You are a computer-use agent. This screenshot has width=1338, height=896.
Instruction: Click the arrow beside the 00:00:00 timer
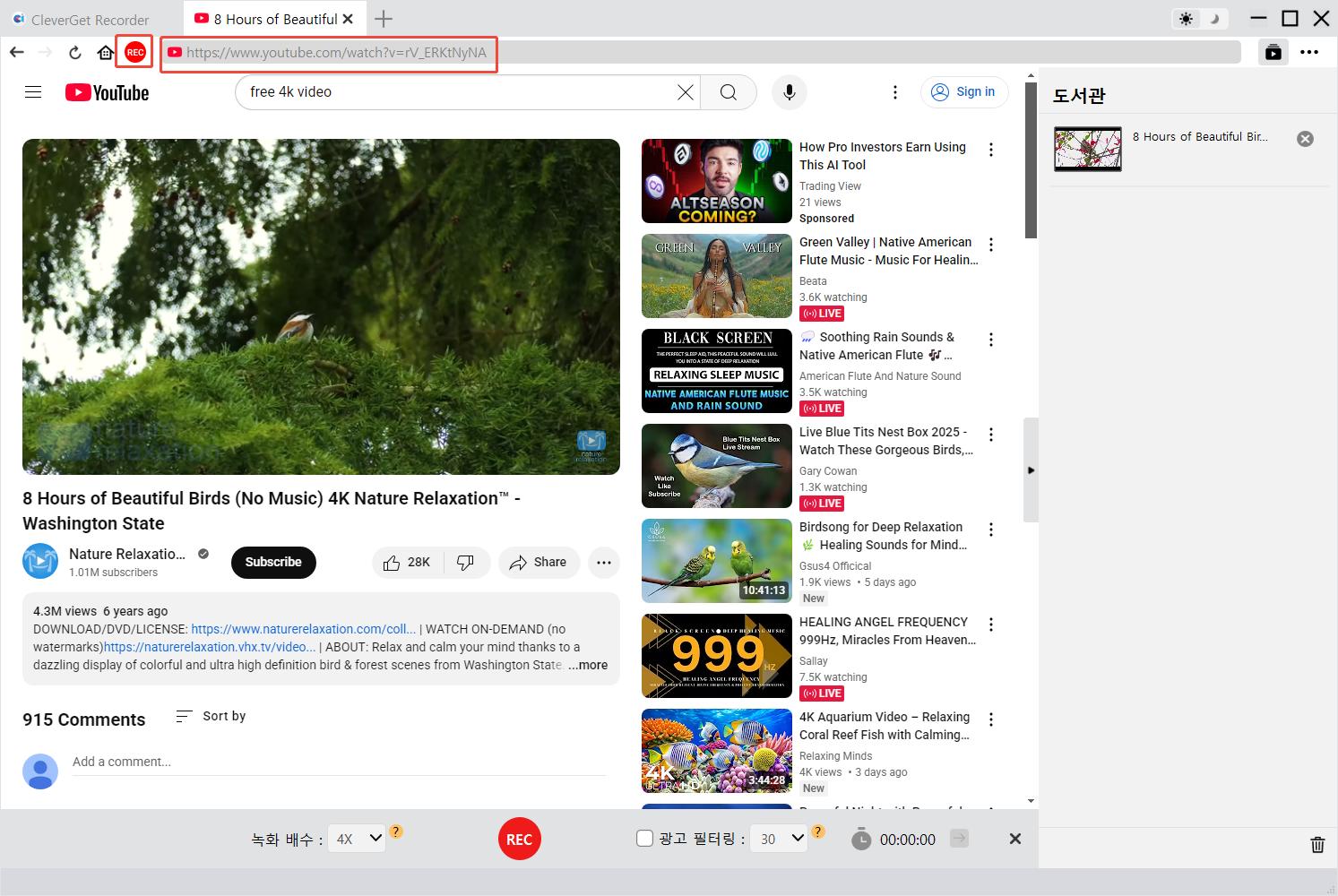tap(959, 839)
